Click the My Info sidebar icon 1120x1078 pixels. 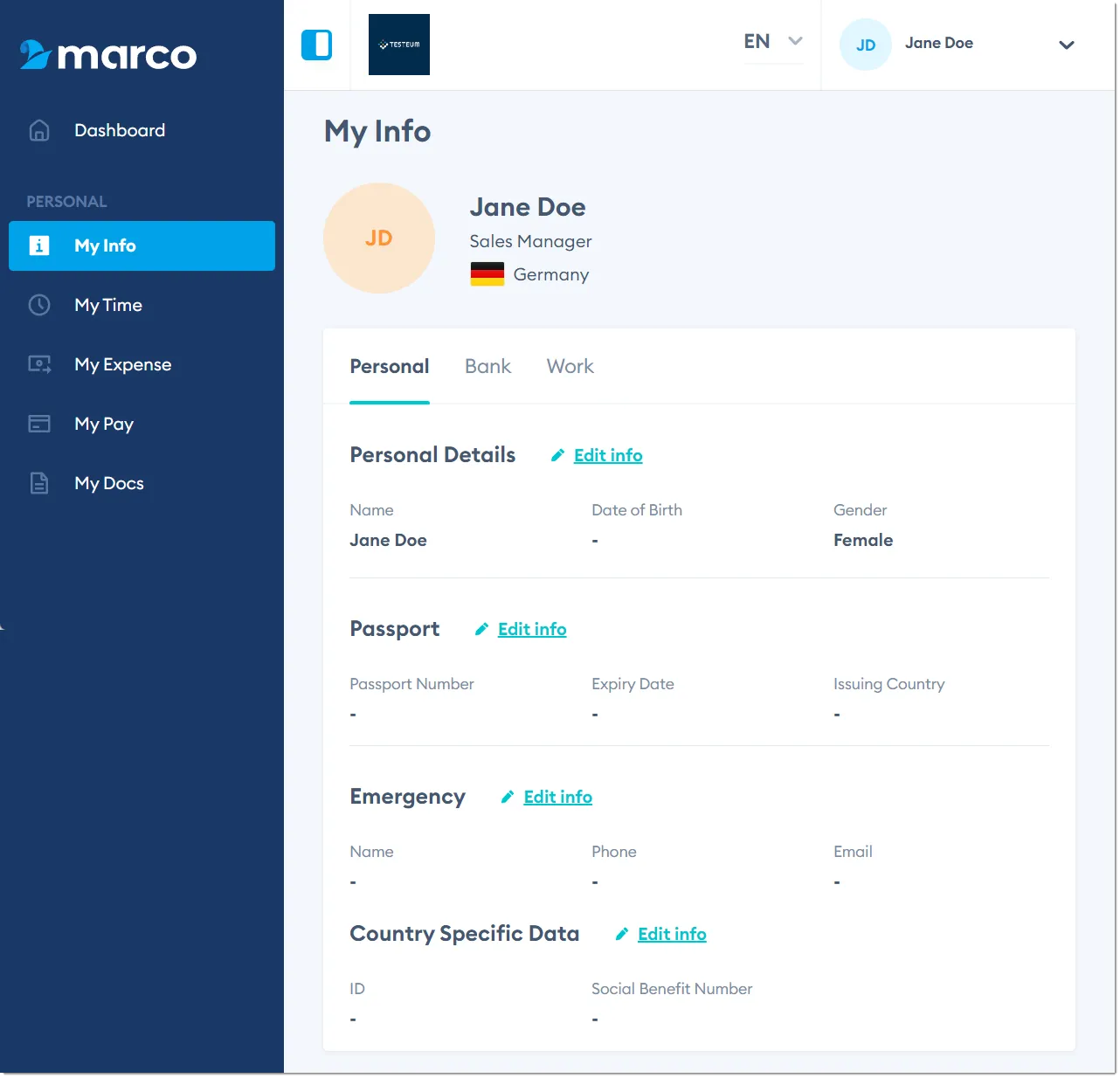point(39,245)
